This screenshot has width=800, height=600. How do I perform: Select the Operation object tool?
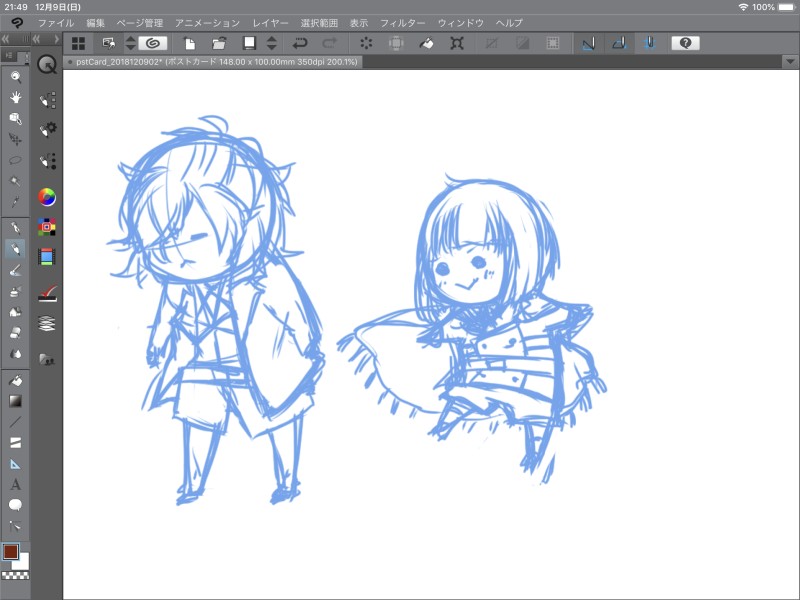point(16,118)
